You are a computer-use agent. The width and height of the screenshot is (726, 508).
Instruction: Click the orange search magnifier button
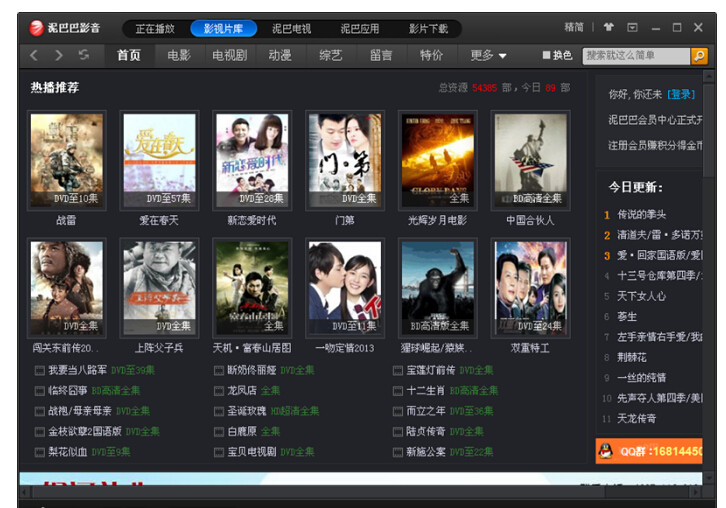point(699,56)
